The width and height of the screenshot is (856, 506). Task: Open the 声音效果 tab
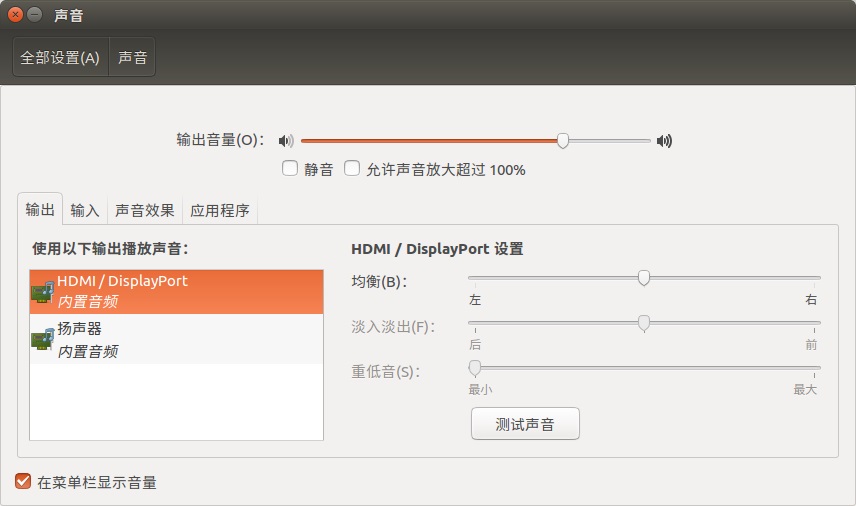coord(145,210)
